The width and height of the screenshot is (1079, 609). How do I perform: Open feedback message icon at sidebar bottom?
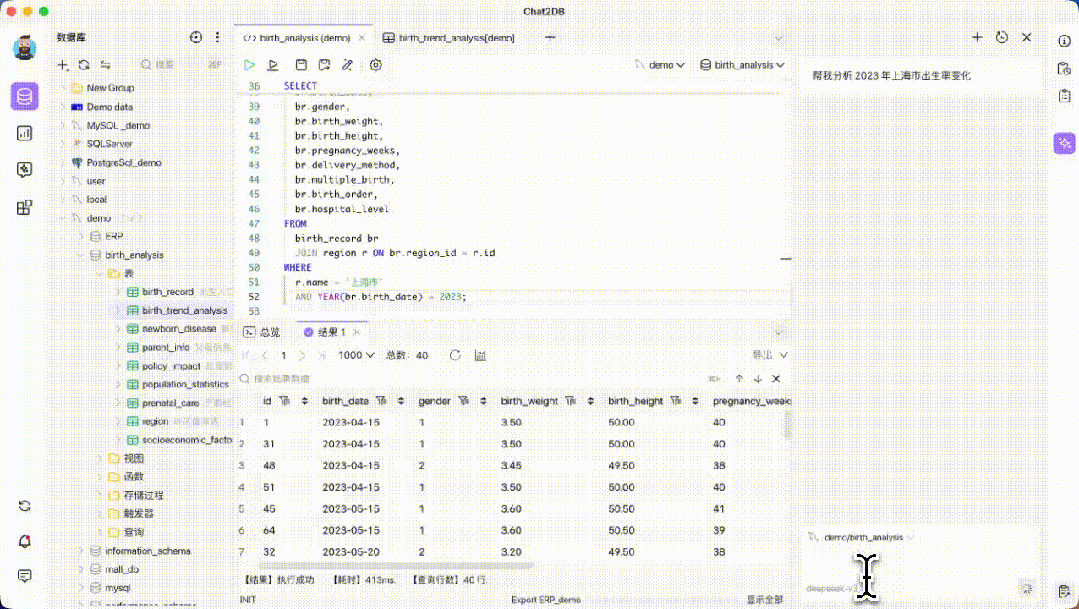point(25,576)
